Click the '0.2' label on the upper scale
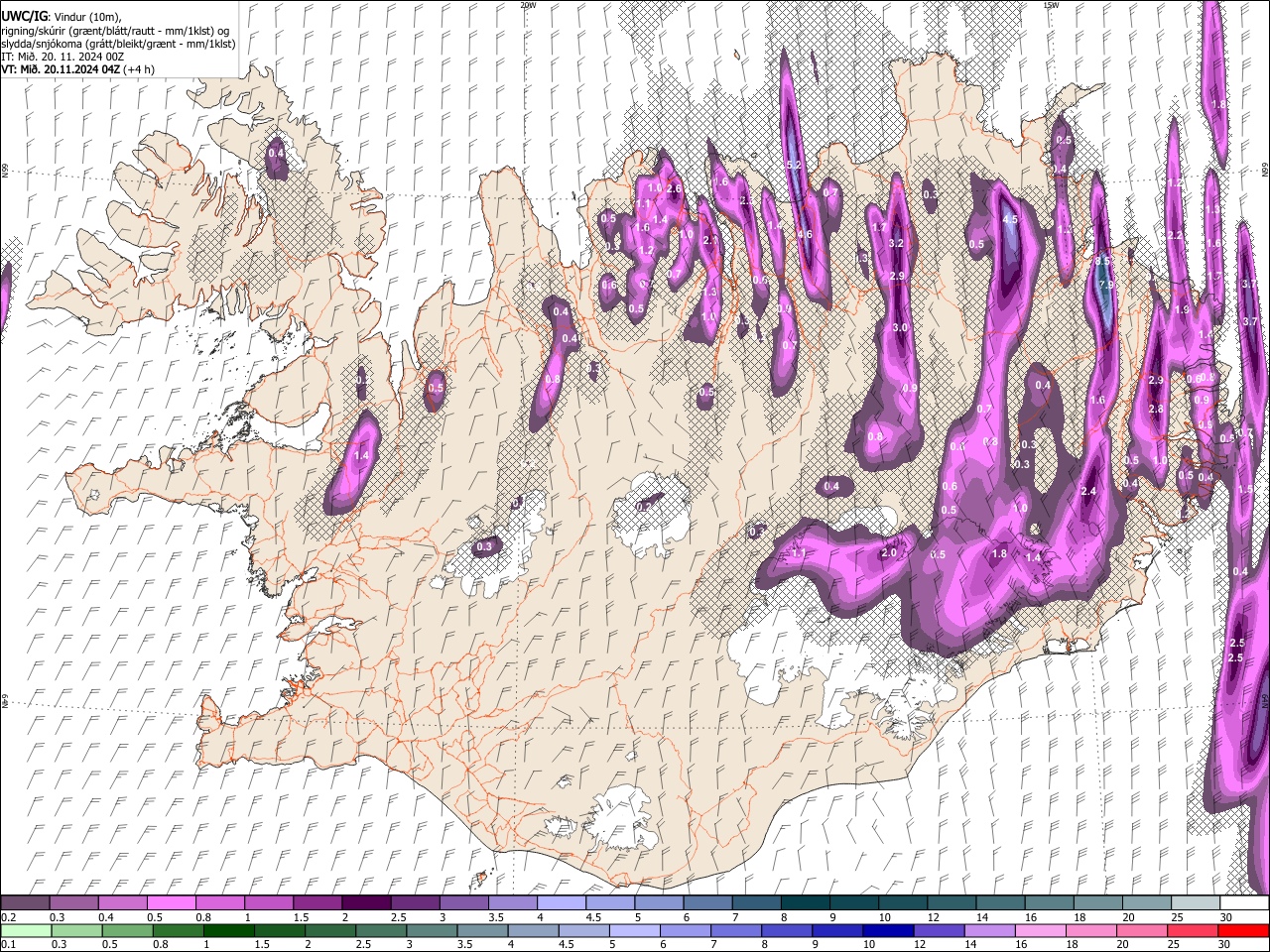The width and height of the screenshot is (1270, 952). 8,917
